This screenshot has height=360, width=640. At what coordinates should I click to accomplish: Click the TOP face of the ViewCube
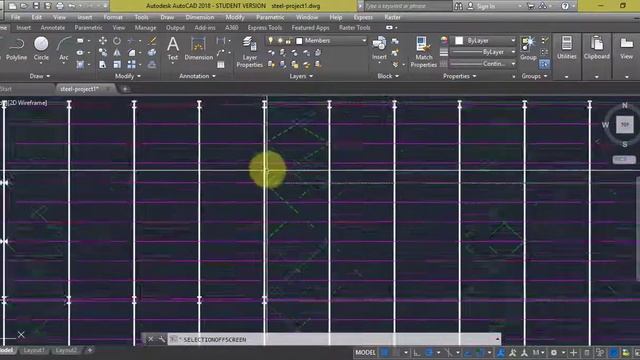[624, 124]
